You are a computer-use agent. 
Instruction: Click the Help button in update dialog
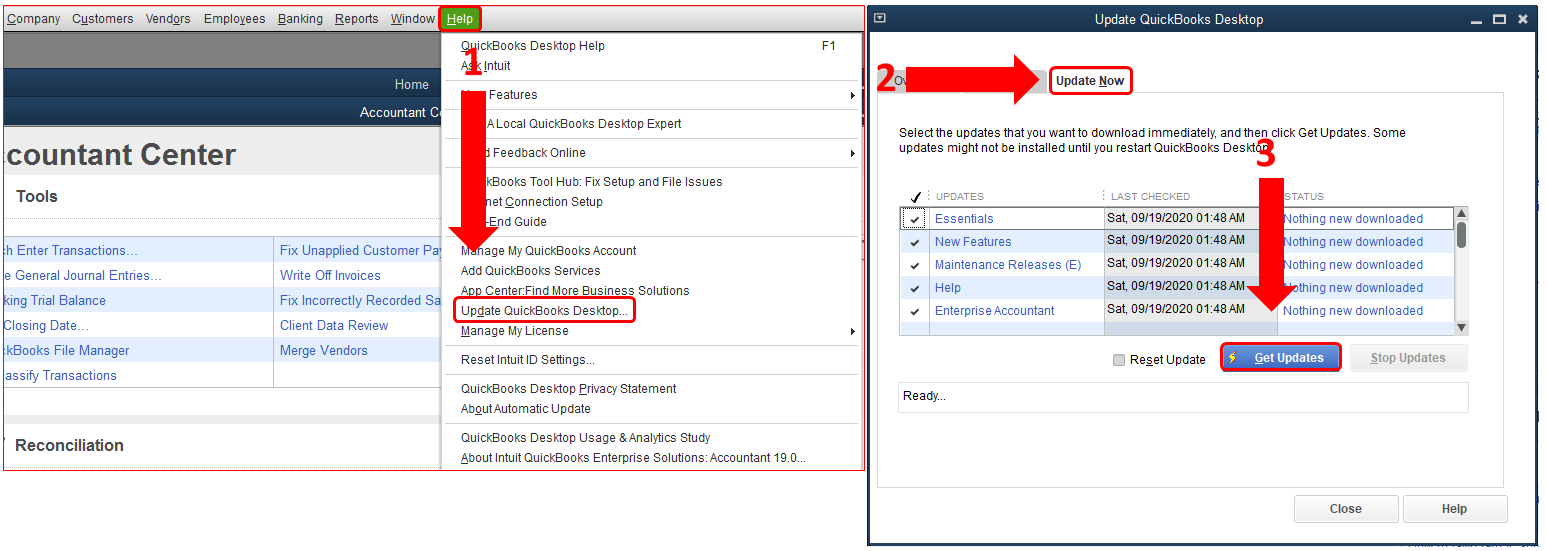[1454, 509]
